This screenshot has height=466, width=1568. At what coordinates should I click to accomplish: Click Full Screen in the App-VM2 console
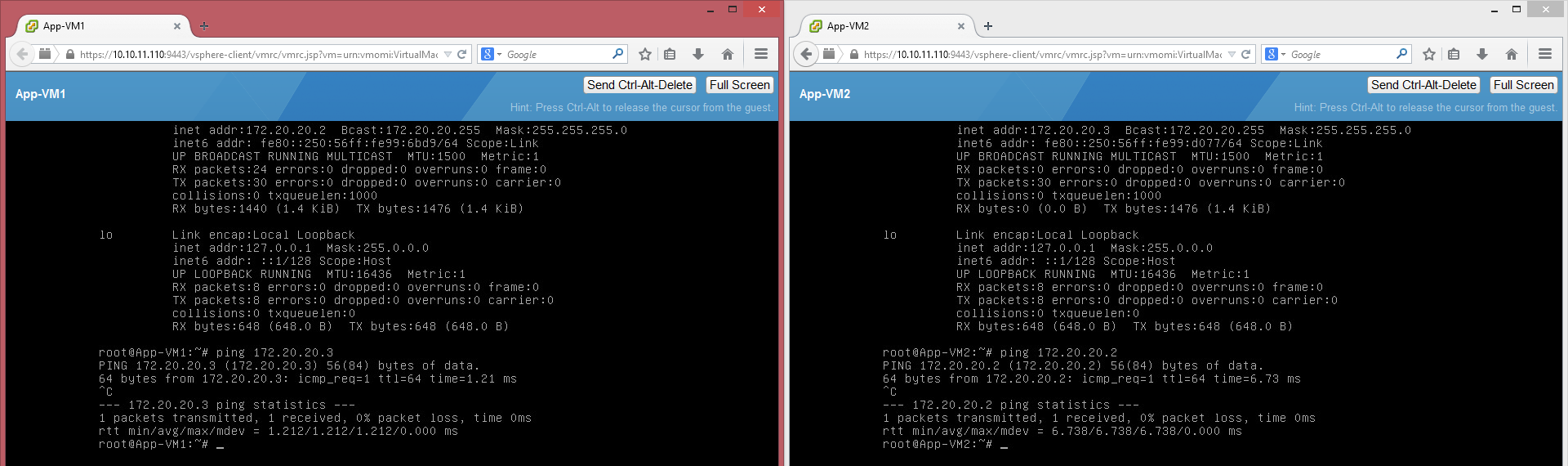pyautogui.click(x=1523, y=85)
